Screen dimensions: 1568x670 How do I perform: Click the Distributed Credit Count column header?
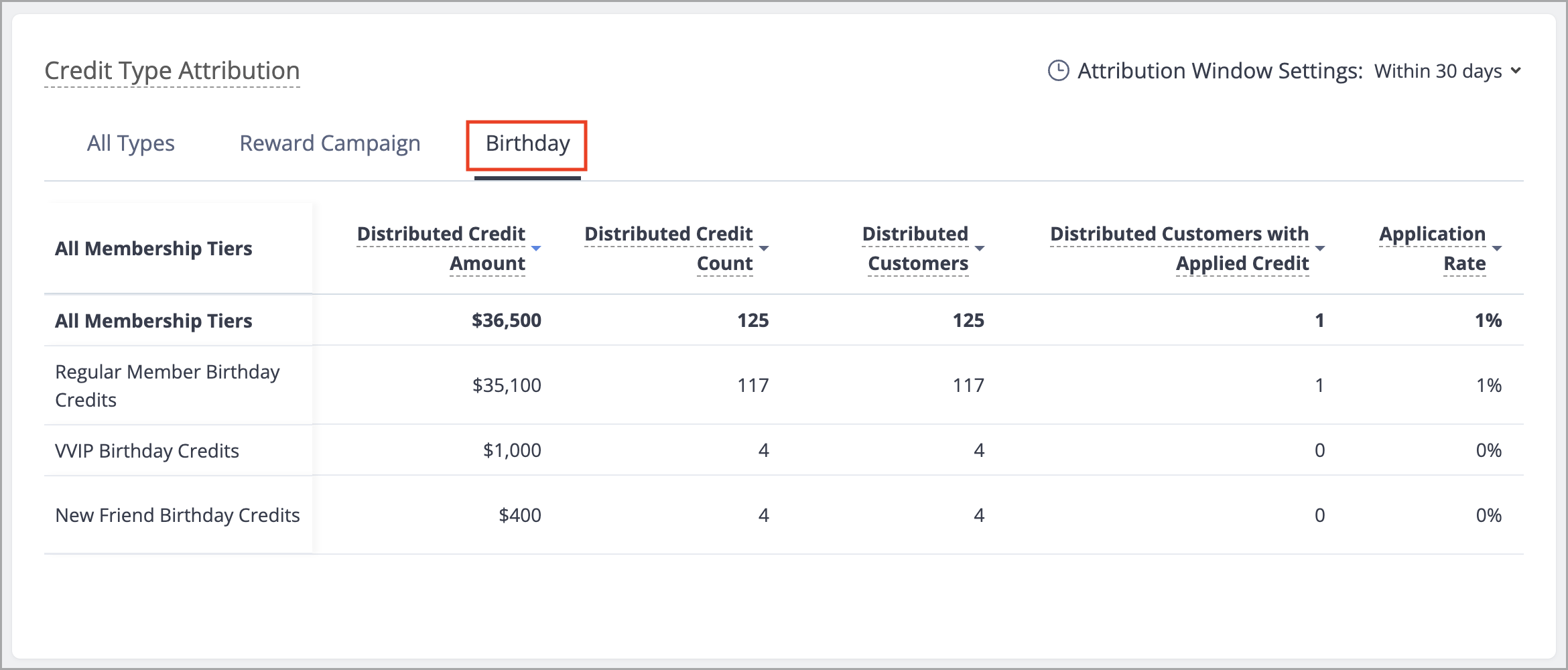669,249
